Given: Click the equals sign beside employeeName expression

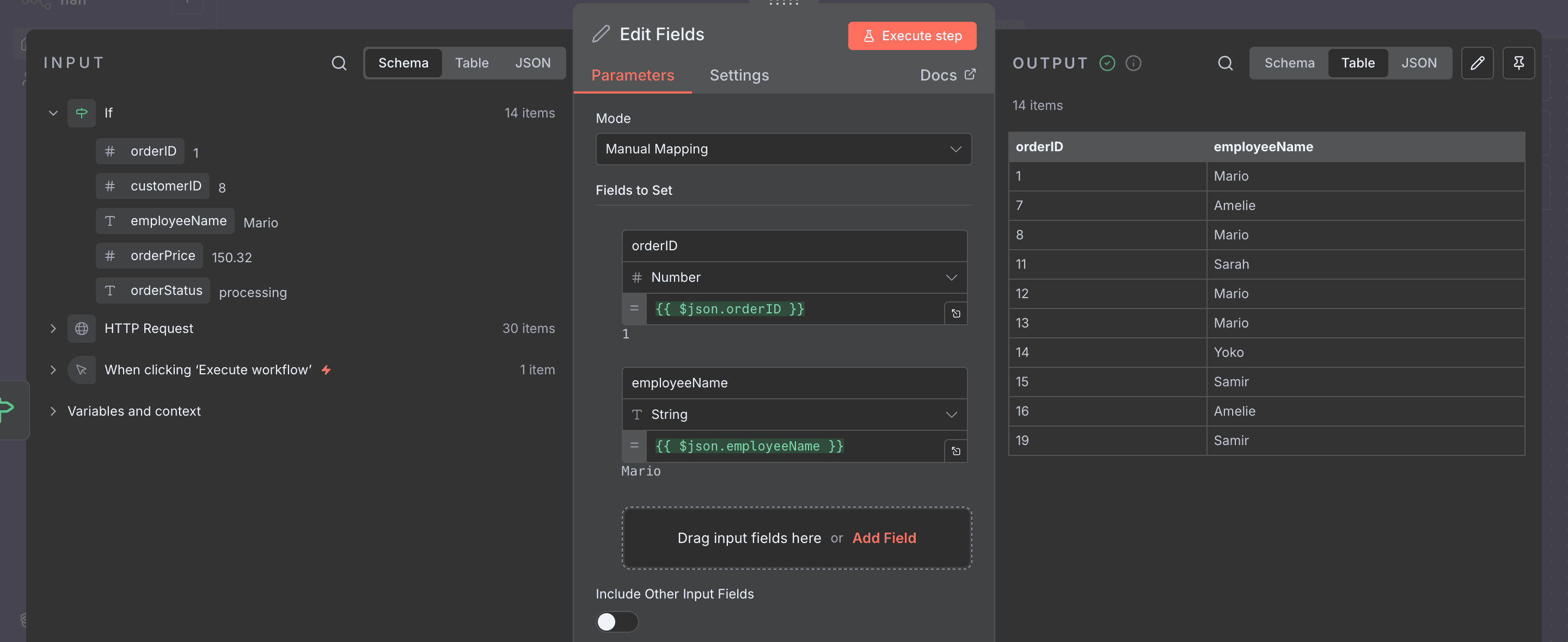Looking at the screenshot, I should (x=634, y=446).
